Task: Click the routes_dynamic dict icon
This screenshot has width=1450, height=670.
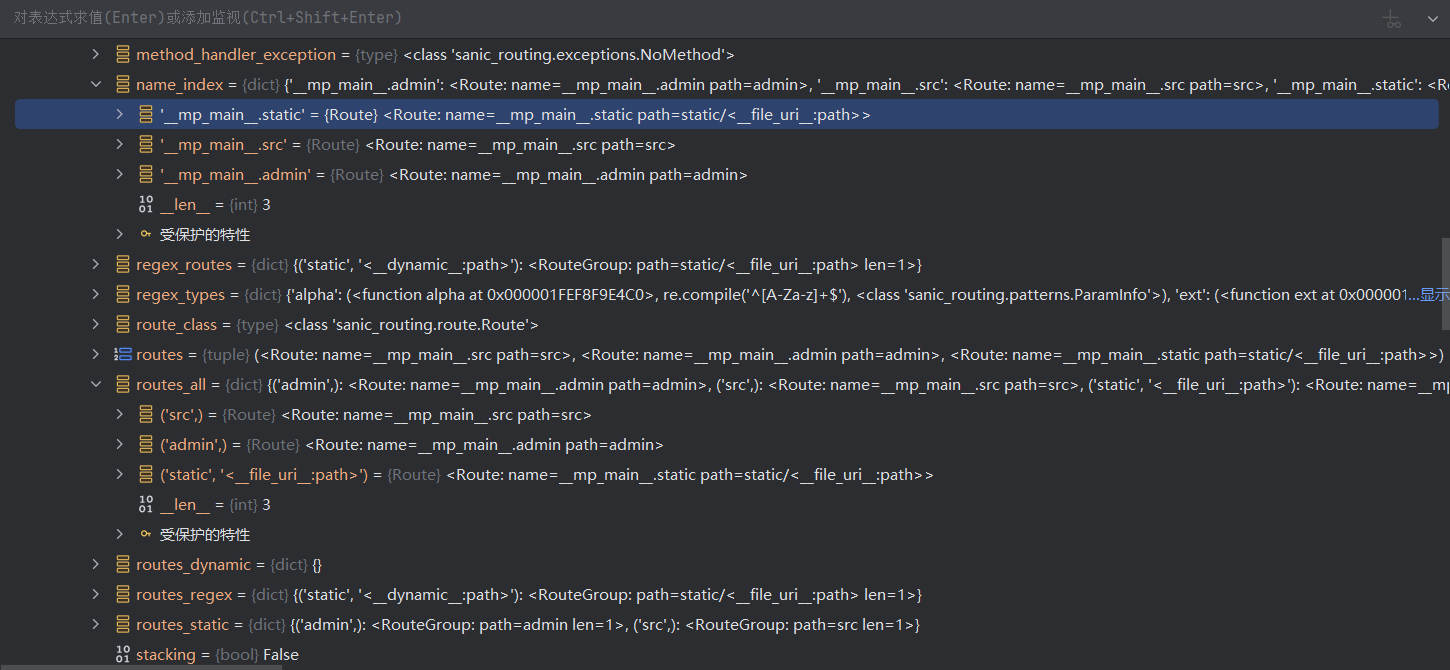Action: [x=123, y=565]
